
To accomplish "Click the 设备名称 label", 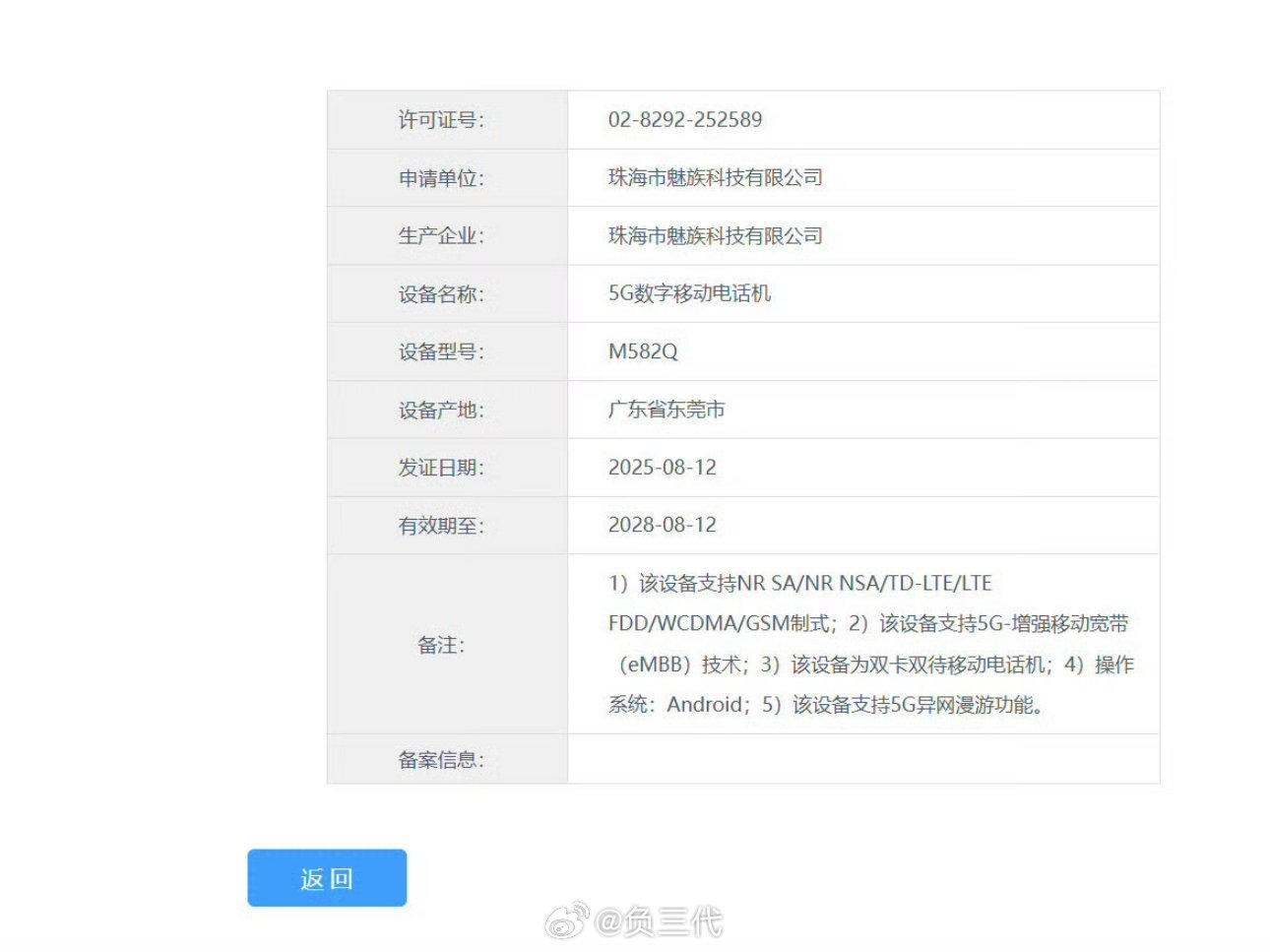I will pyautogui.click(x=441, y=294).
